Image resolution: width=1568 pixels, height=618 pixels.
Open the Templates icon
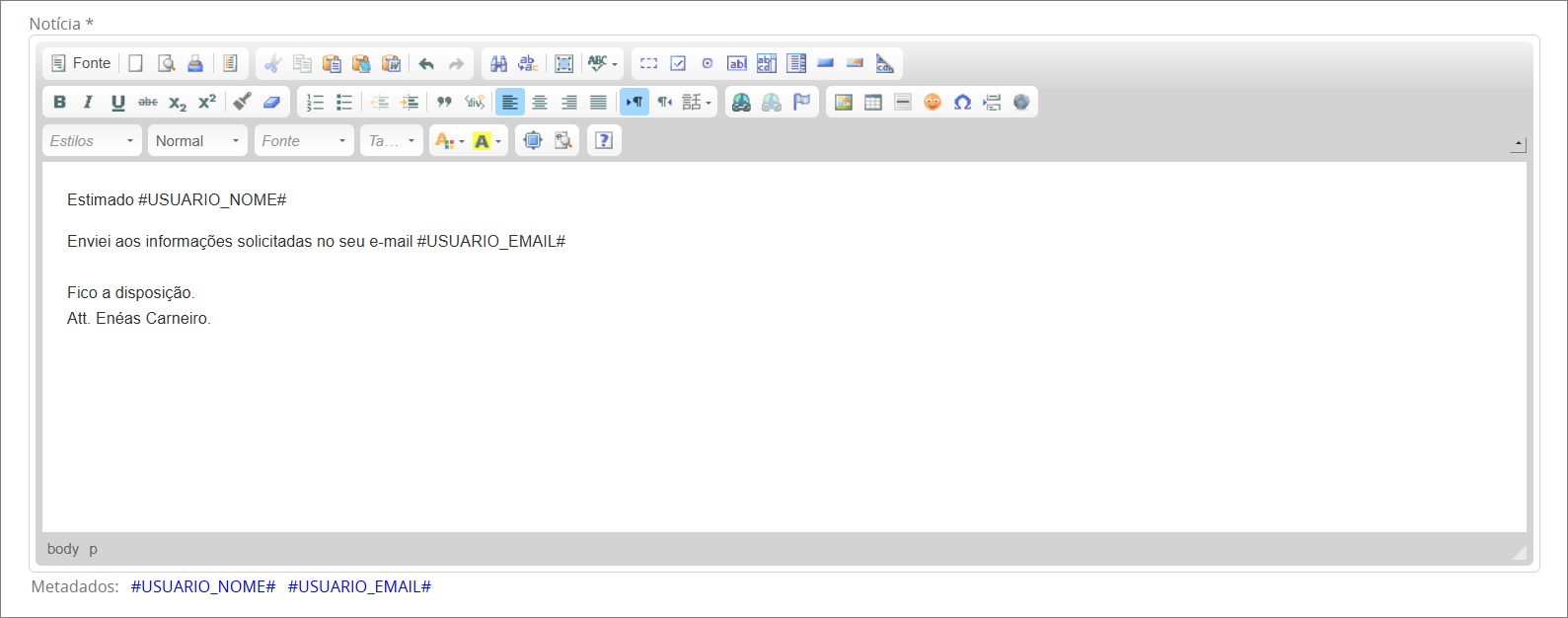230,63
